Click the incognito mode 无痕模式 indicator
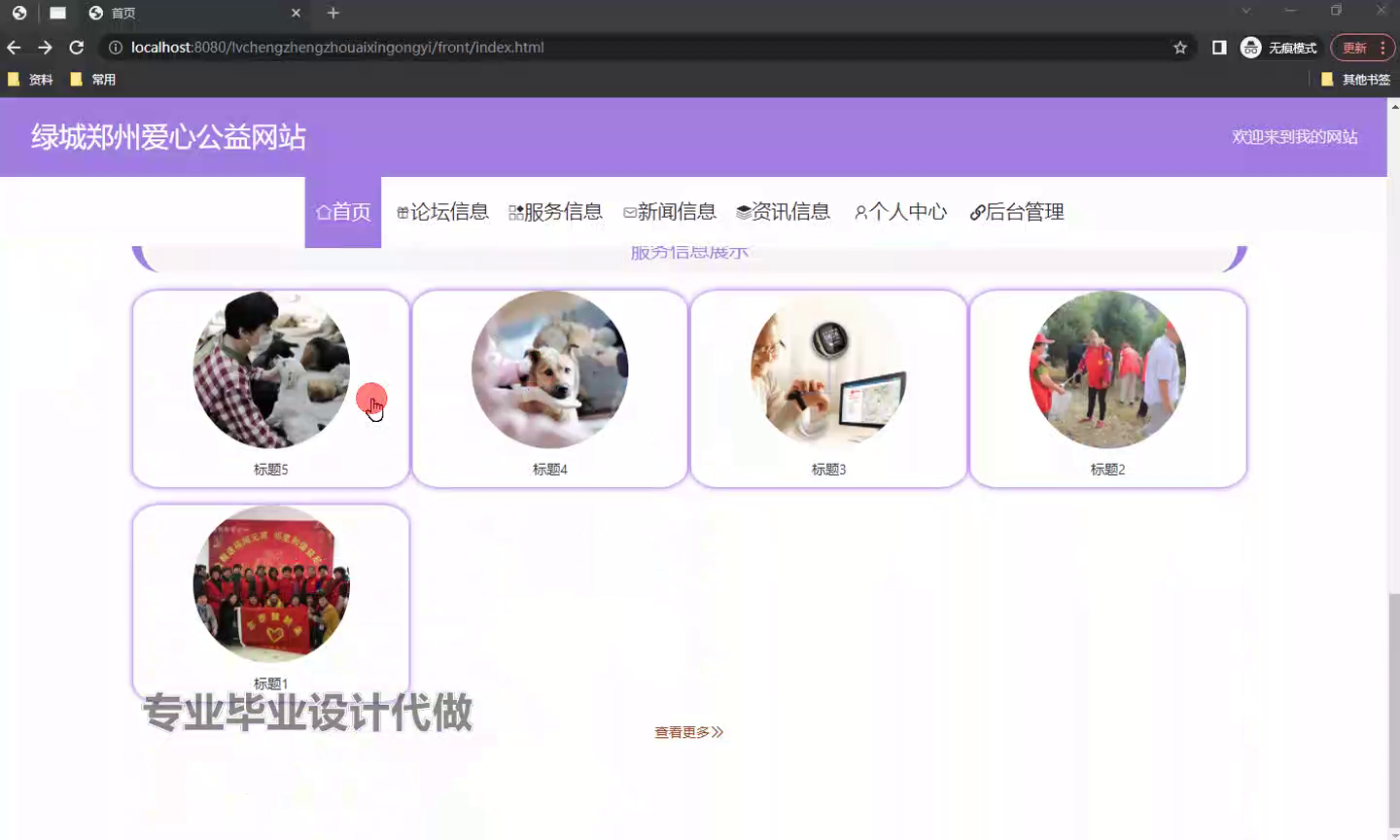 1279,48
